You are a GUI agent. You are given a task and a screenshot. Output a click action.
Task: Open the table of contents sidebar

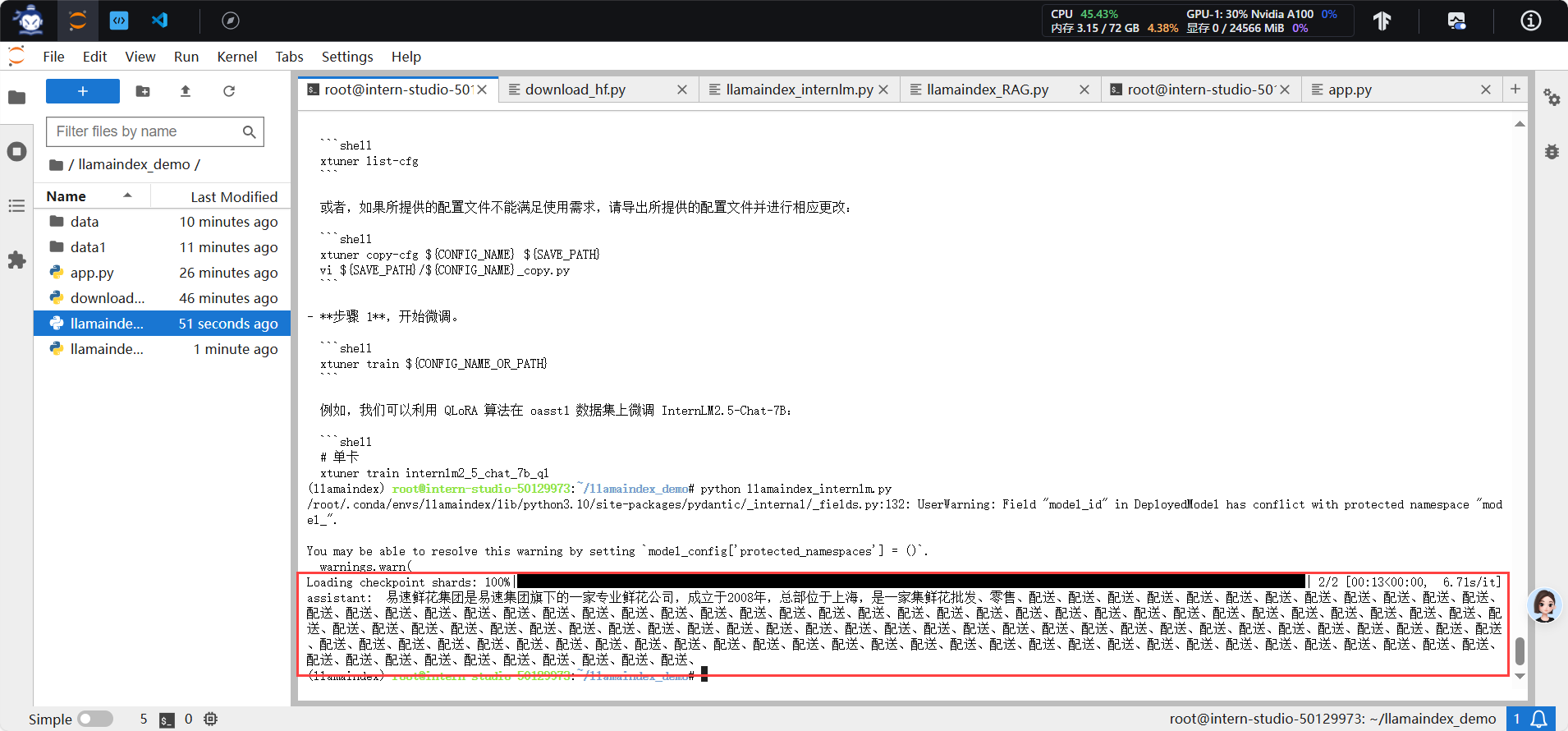pos(16,206)
